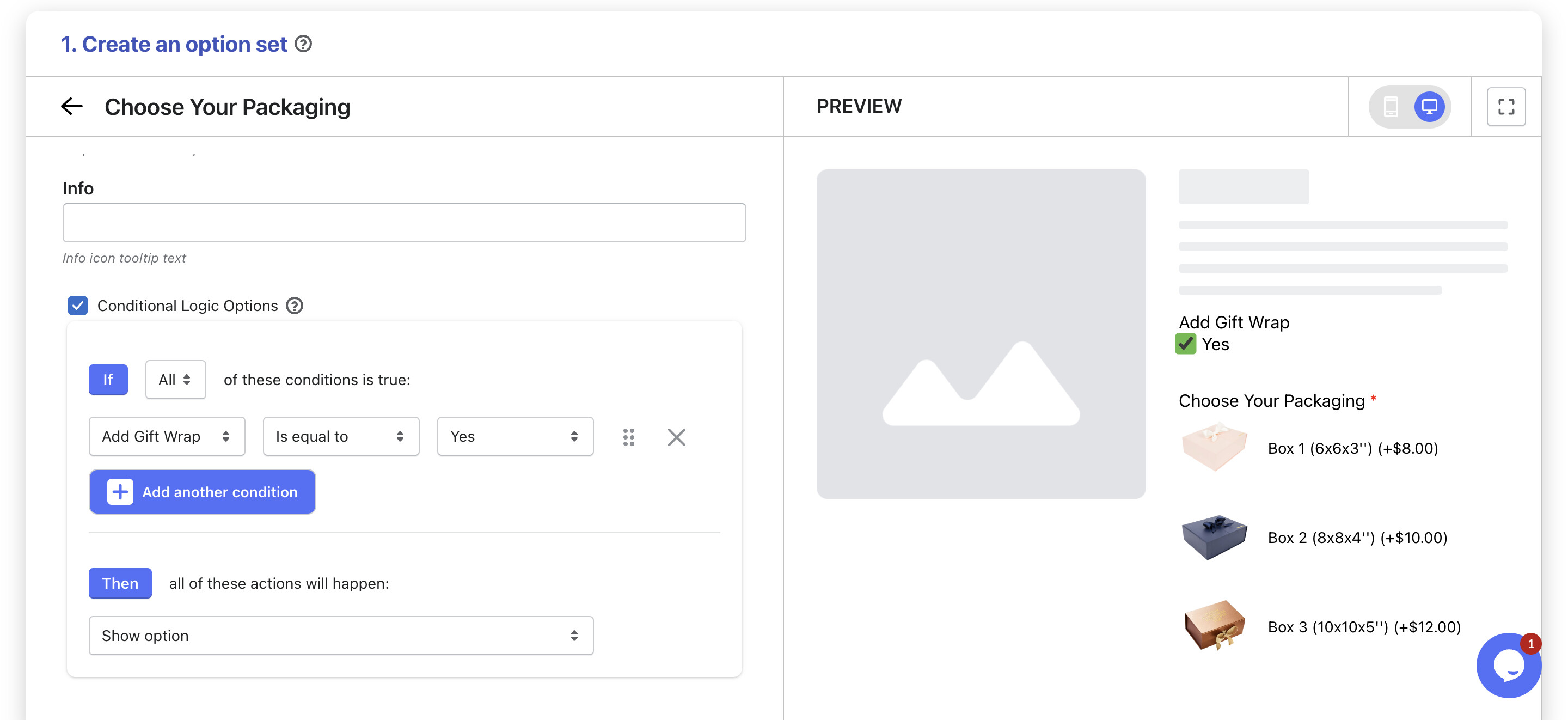
Task: Open the Add Gift Wrap field dropdown
Action: pyautogui.click(x=167, y=436)
